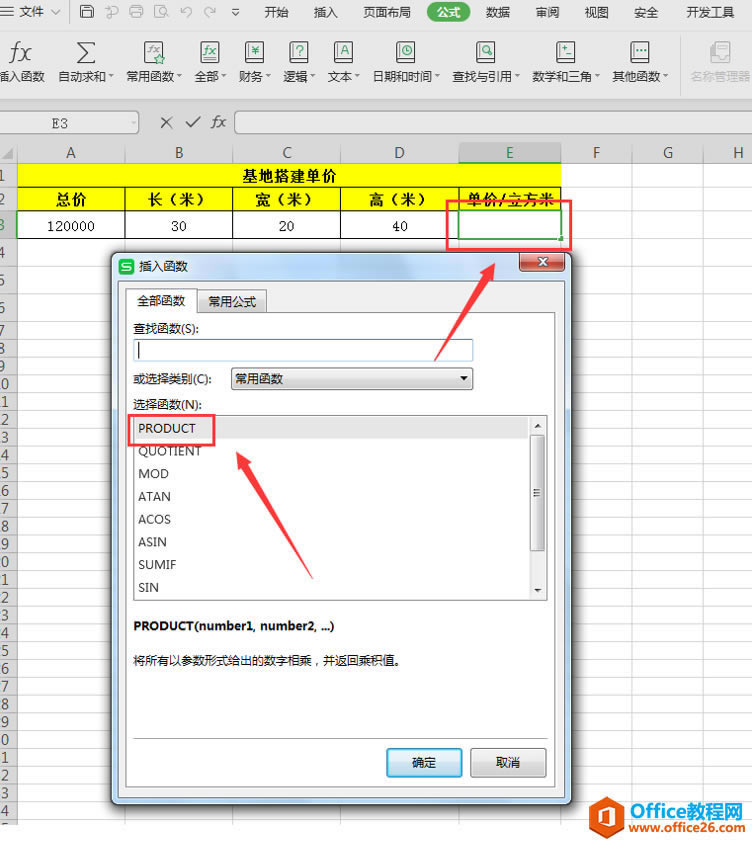Expand the 或选择类别 category combo box
Image resolution: width=752 pixels, height=845 pixels.
click(352, 378)
